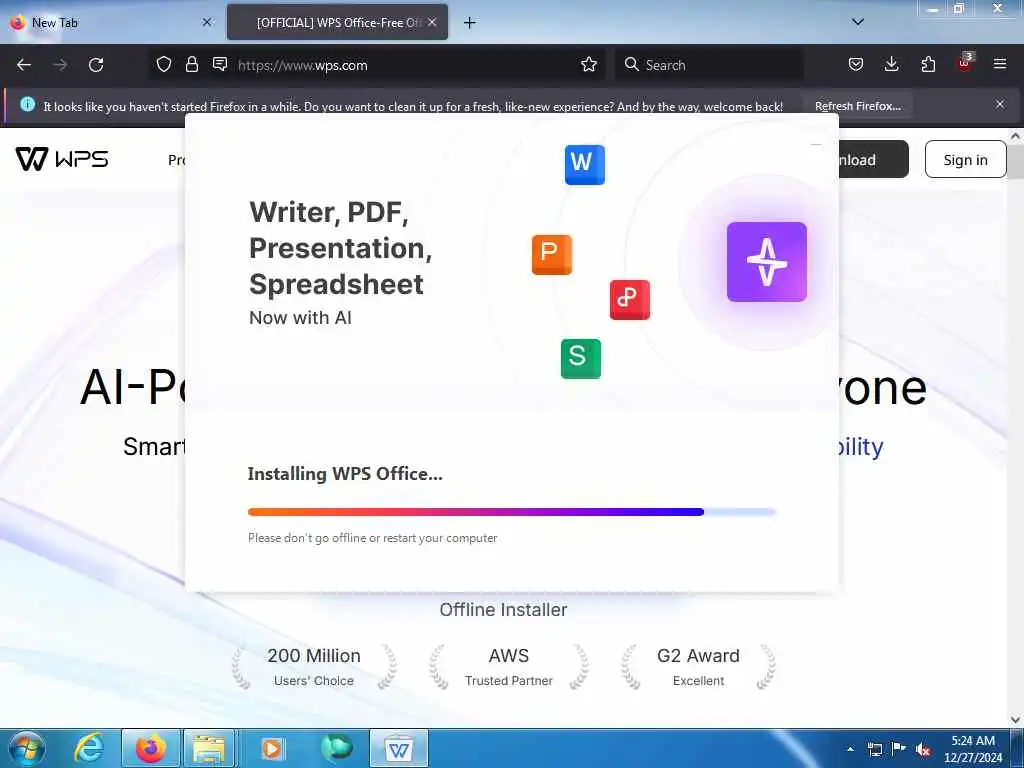Click the installation progress bar
This screenshot has height=768, width=1024.
point(512,512)
